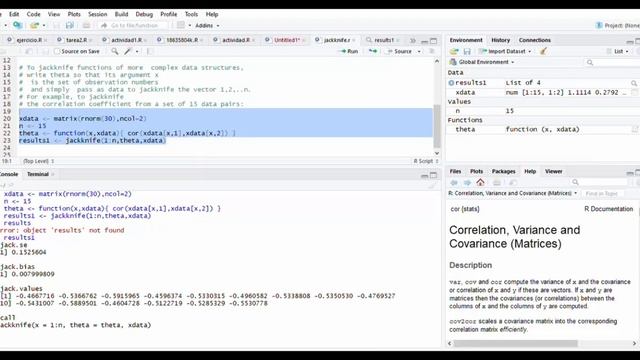The image size is (640, 360).
Task: Run the selected lines with Run button
Action: [349, 51]
